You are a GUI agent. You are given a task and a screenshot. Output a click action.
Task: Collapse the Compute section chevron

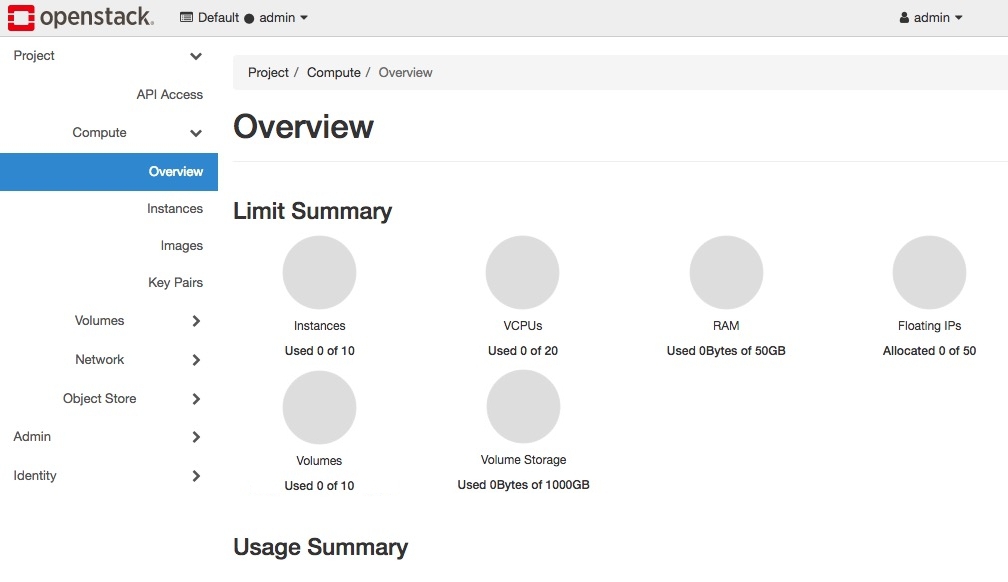196,133
